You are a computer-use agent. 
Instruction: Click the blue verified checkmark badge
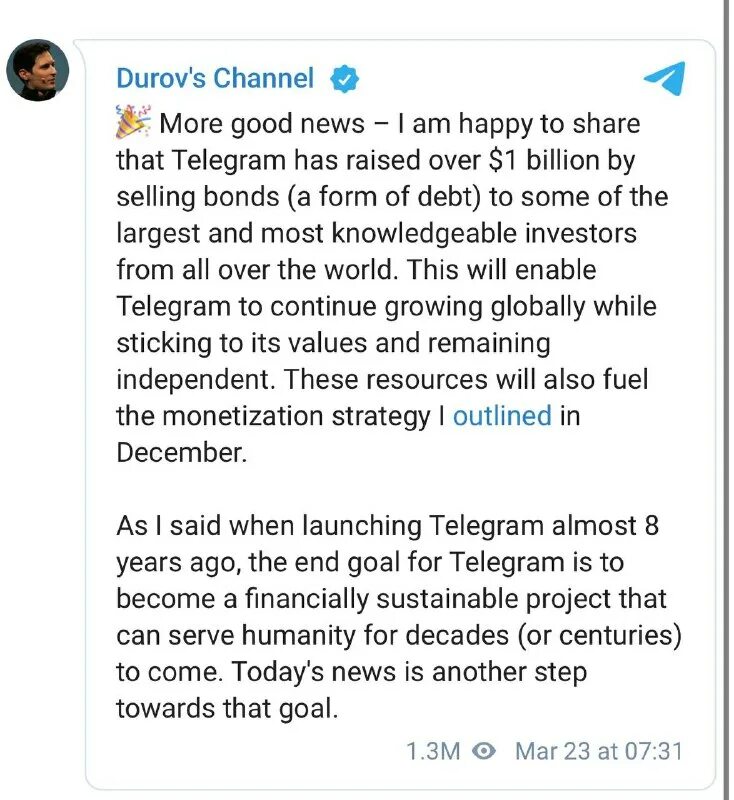344,79
